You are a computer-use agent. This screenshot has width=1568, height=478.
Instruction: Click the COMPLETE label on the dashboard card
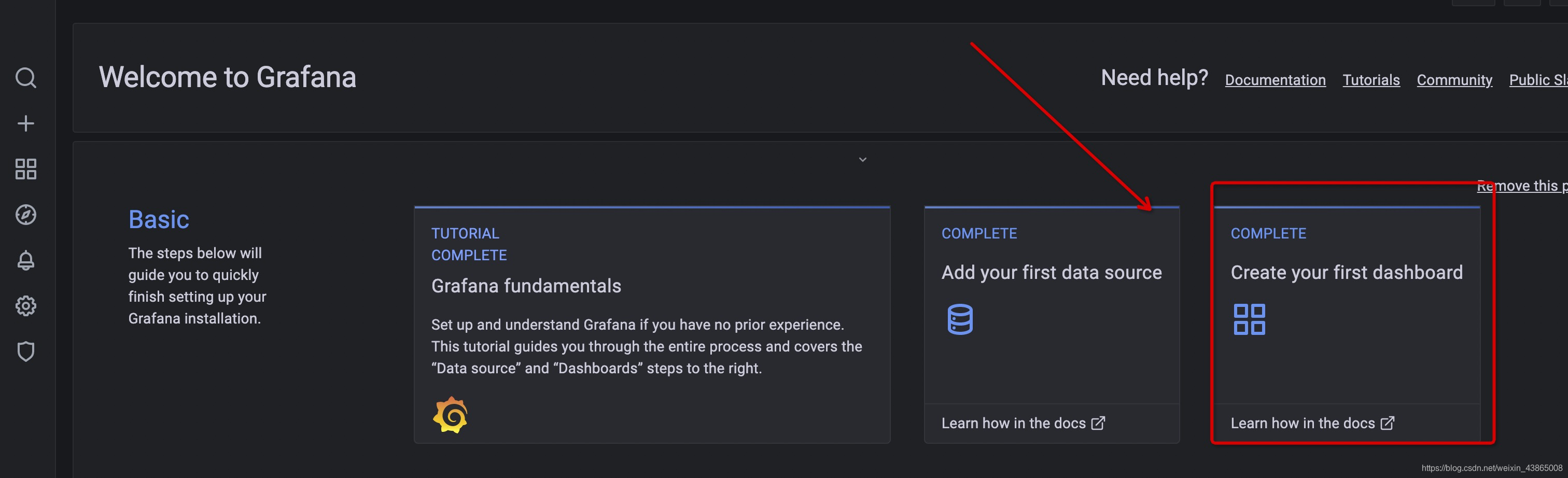point(1268,233)
